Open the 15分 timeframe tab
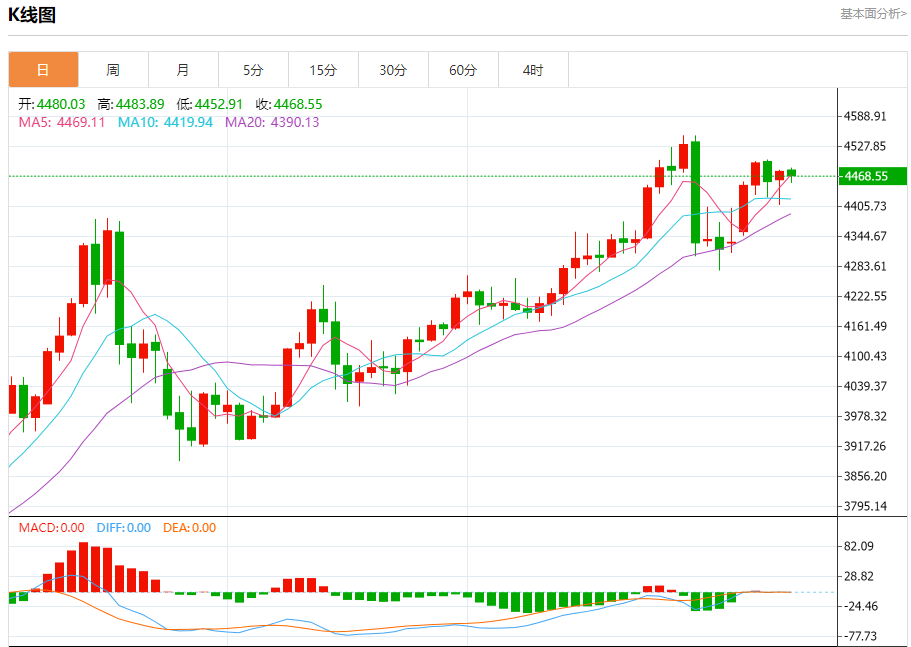The width and height of the screenshot is (911, 647). click(324, 70)
